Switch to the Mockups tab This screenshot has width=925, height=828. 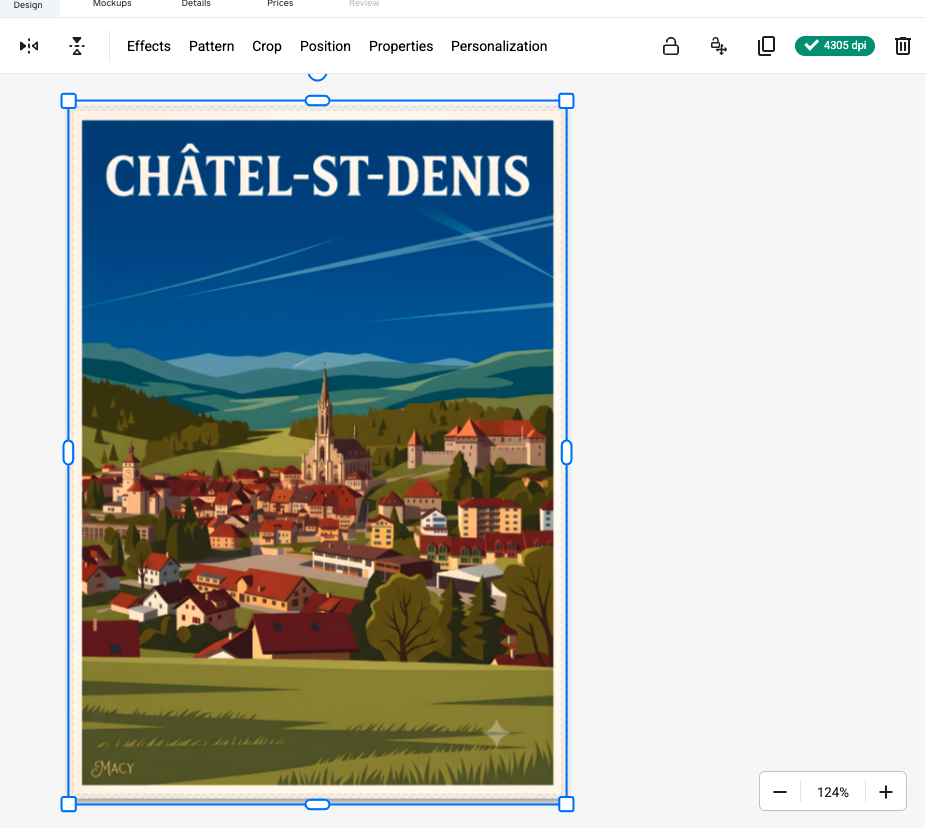[x=112, y=4]
